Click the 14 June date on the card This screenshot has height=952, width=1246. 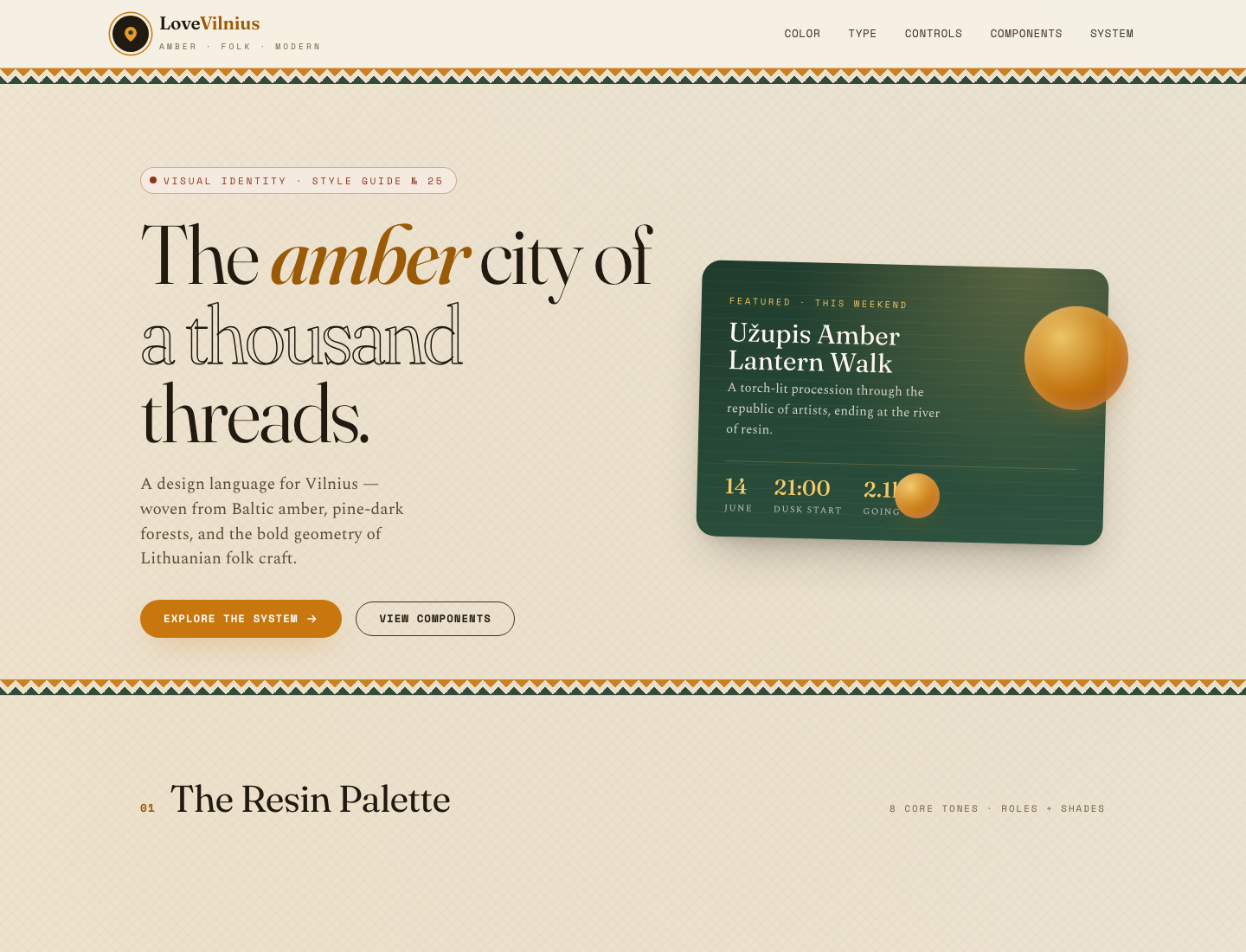pos(737,494)
